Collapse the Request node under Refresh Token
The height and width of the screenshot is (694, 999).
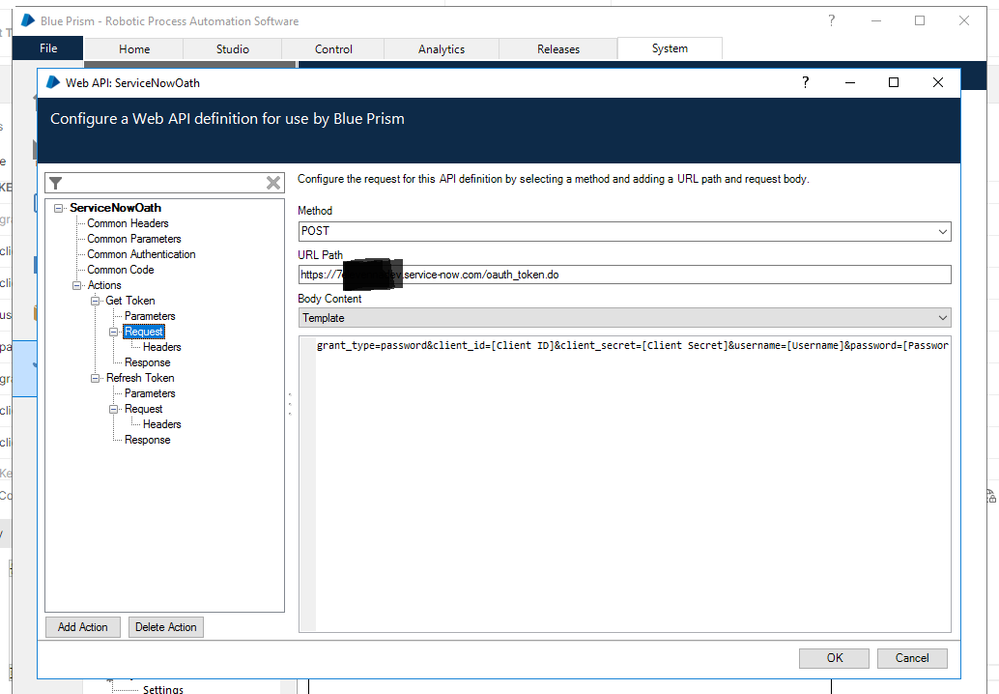(113, 410)
